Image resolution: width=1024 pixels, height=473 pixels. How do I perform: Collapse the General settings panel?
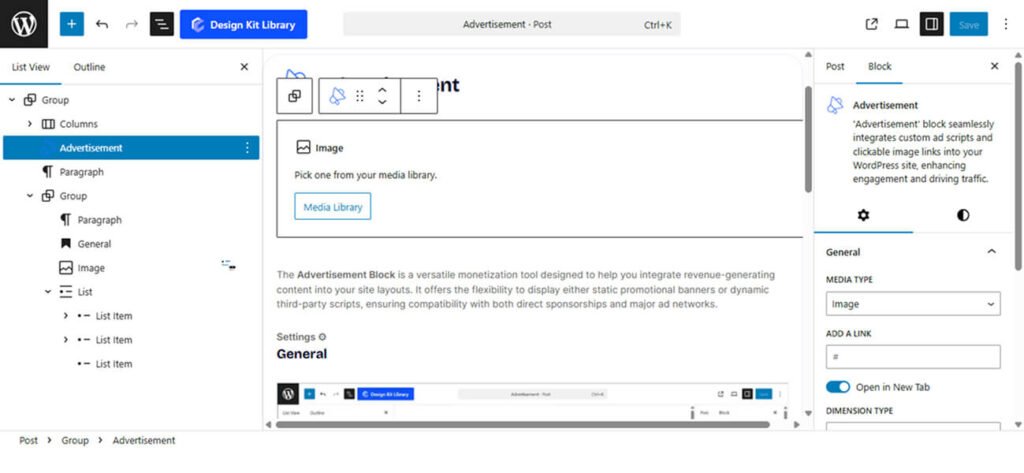click(991, 252)
